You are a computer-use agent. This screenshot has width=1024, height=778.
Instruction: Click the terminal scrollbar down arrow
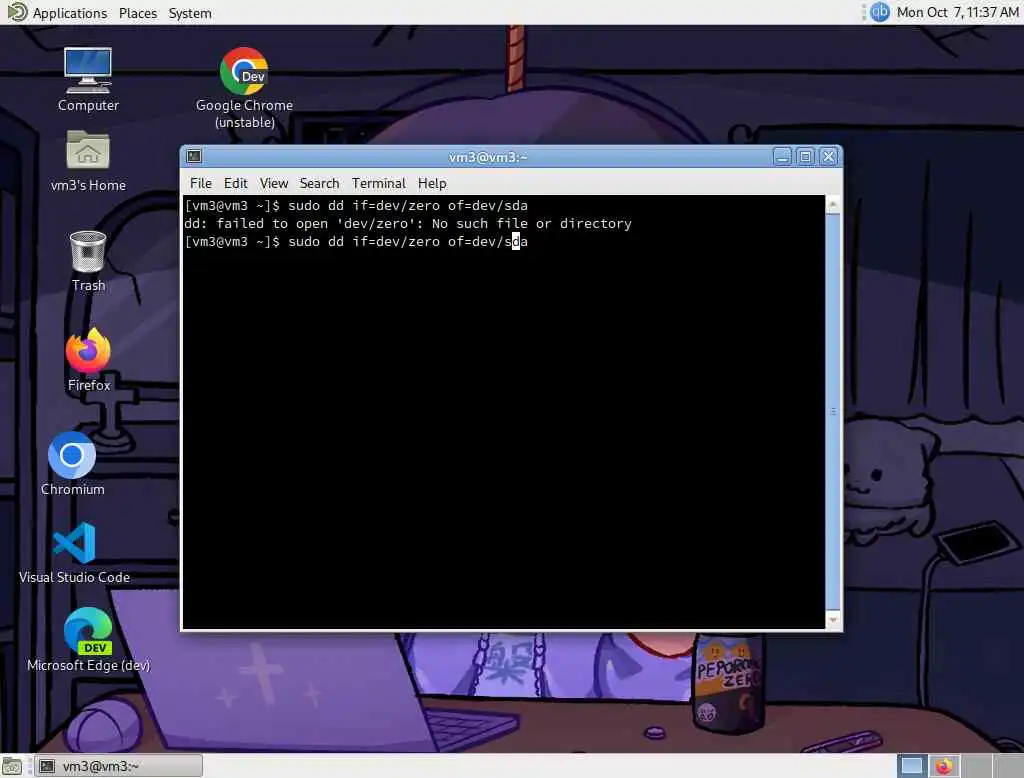[833, 619]
